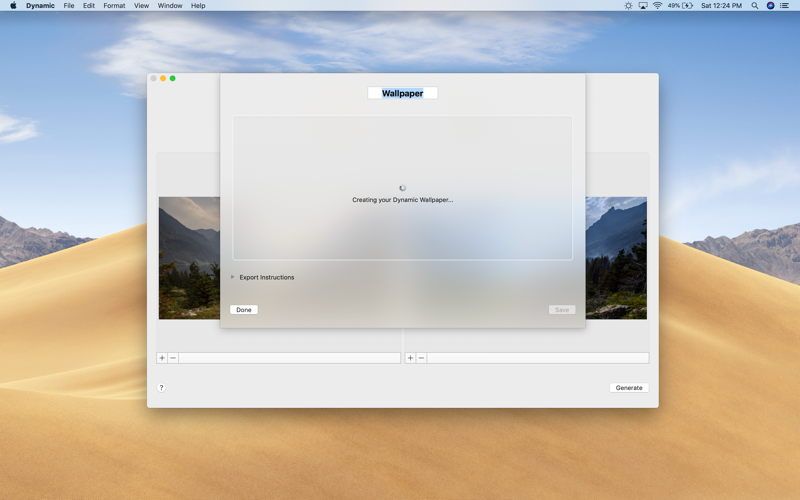Open the help question mark button

pyautogui.click(x=161, y=388)
